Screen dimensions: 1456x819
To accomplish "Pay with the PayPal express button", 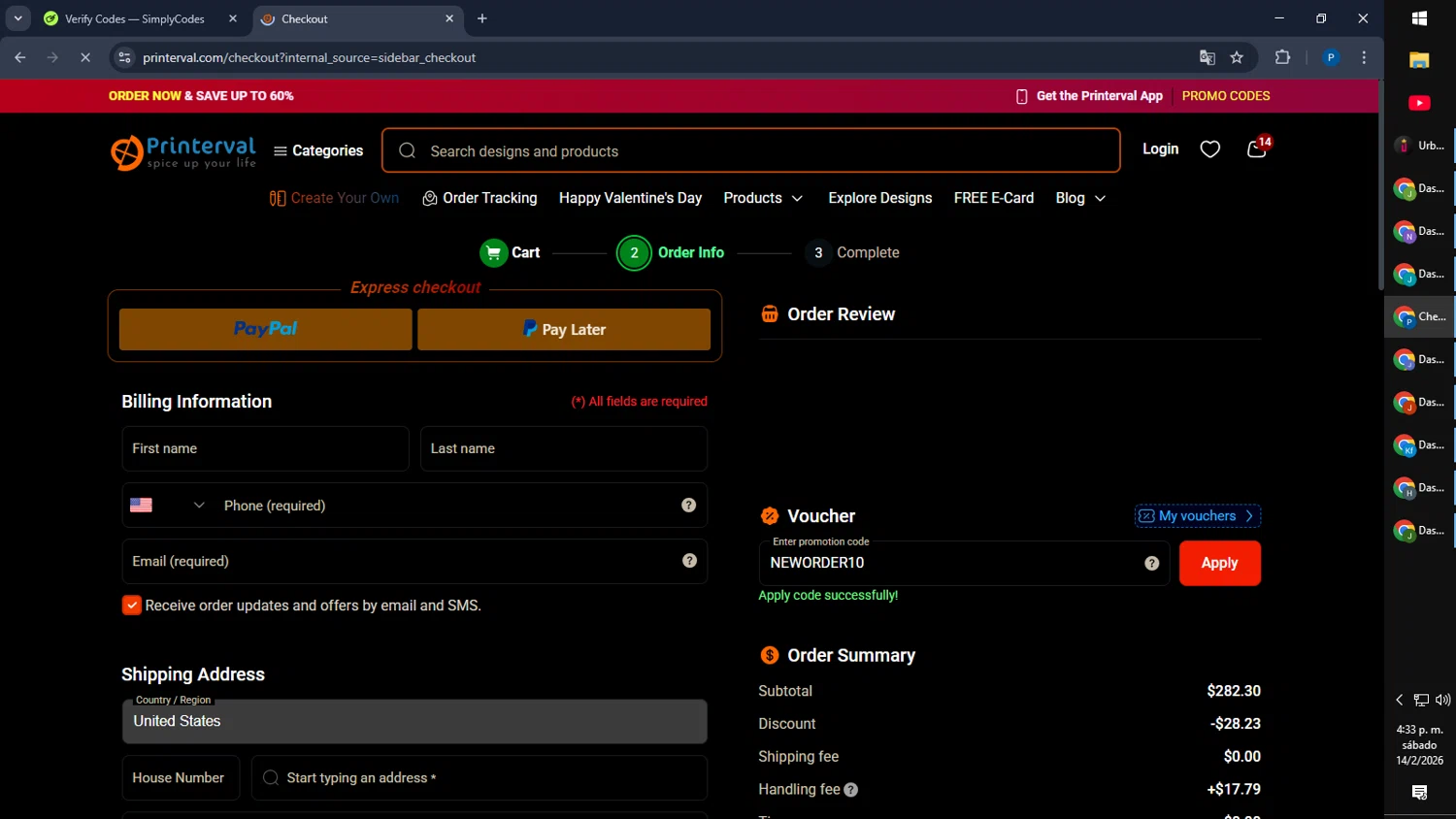I will [x=266, y=330].
